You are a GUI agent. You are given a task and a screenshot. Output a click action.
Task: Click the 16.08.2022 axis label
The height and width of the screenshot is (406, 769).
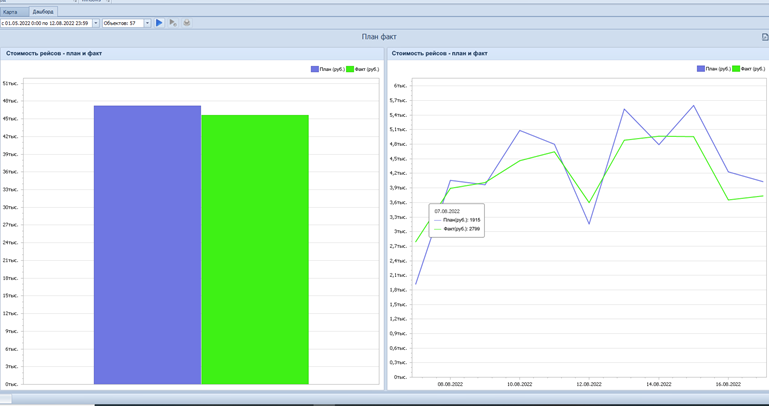tap(728, 384)
